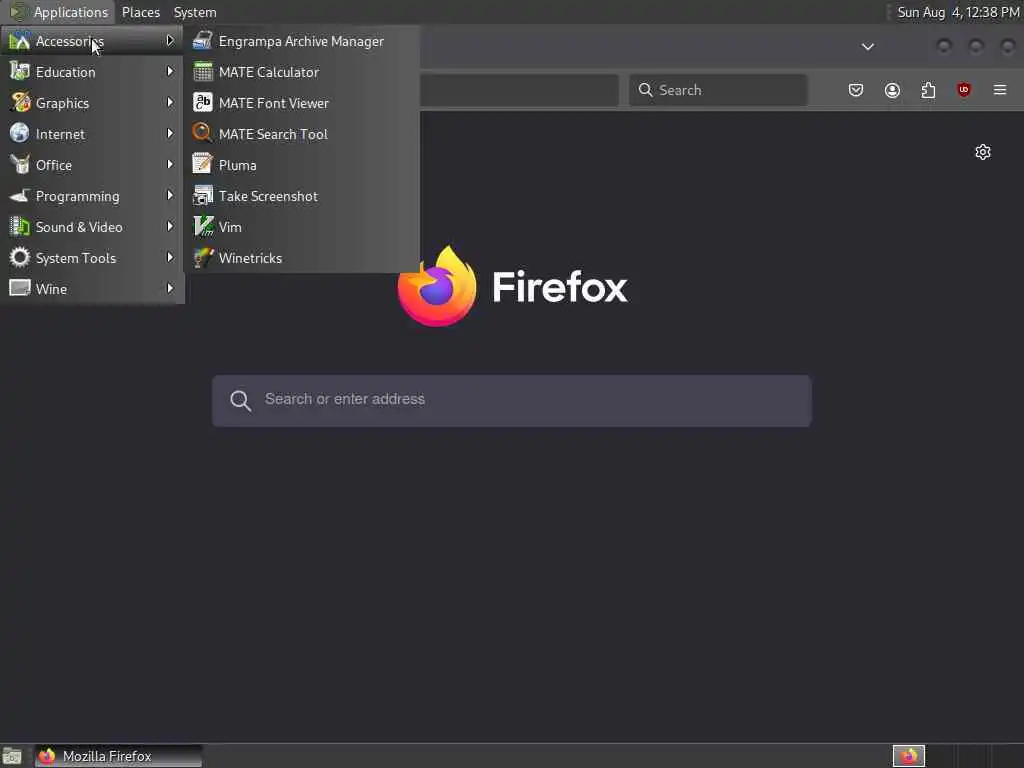Expand the Office submenu arrow

(170, 164)
